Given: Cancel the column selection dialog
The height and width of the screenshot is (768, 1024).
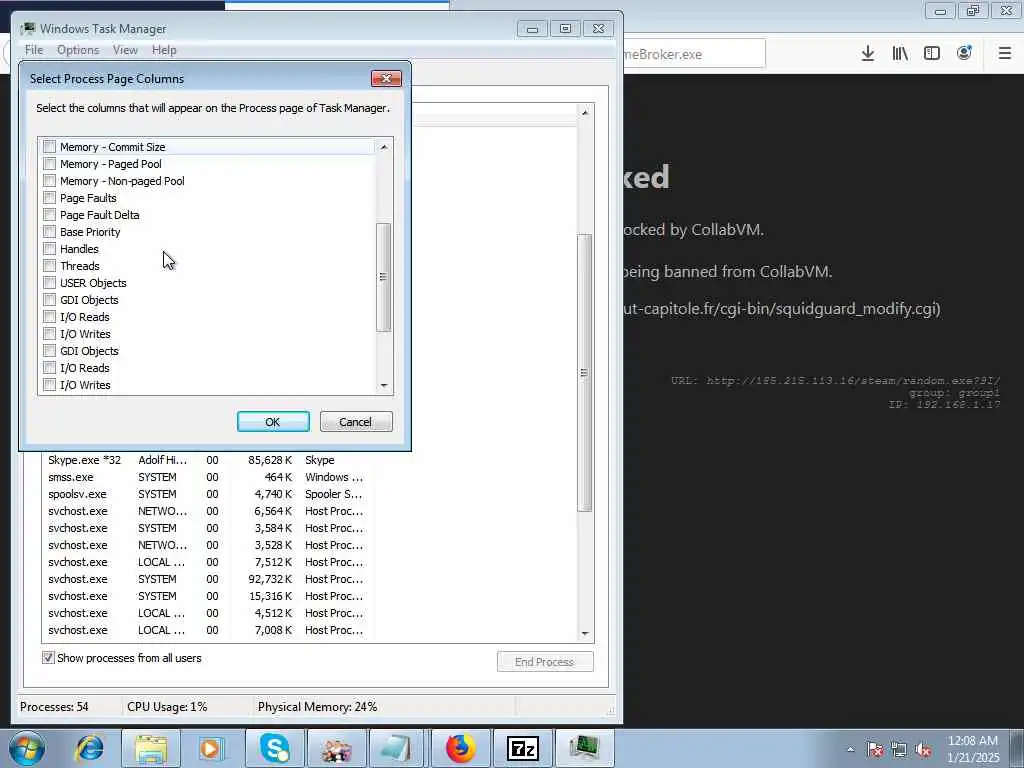Looking at the screenshot, I should pyautogui.click(x=356, y=422).
